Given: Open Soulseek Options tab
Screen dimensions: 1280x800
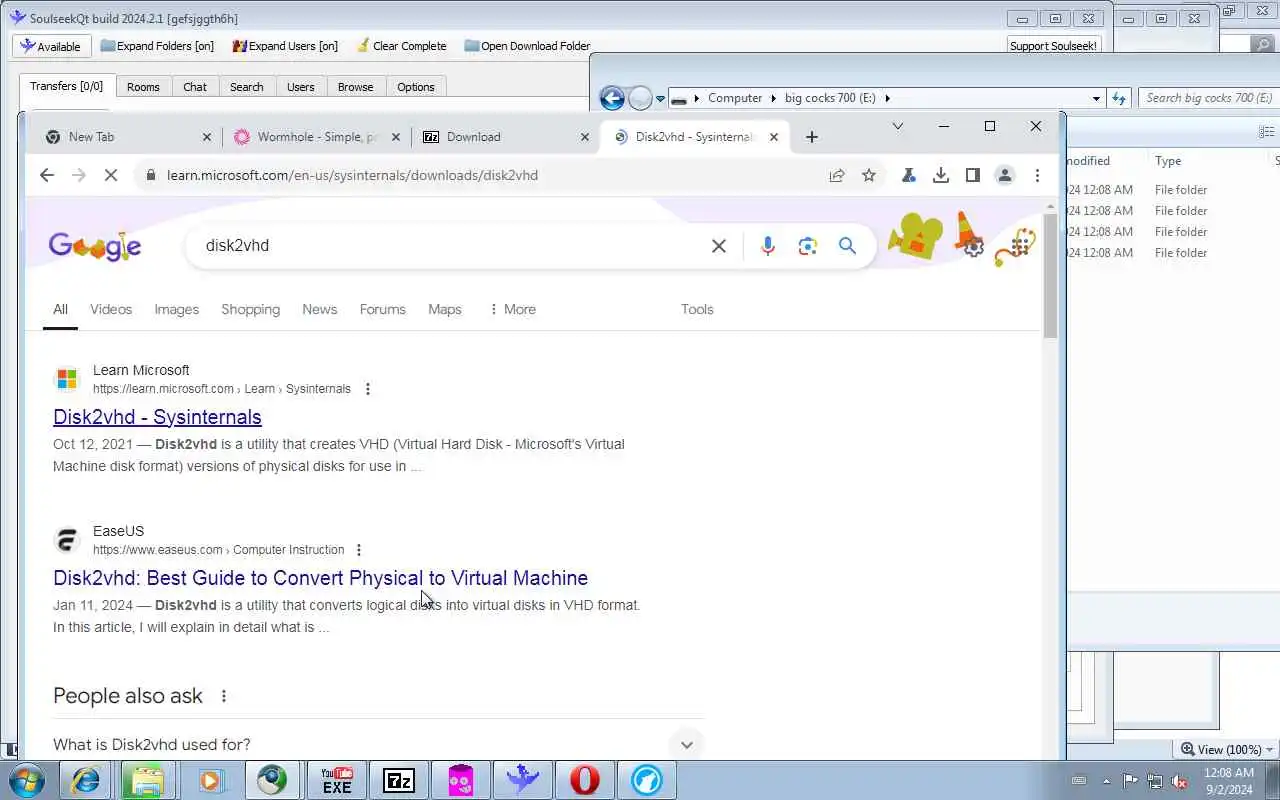Looking at the screenshot, I should pos(416,87).
